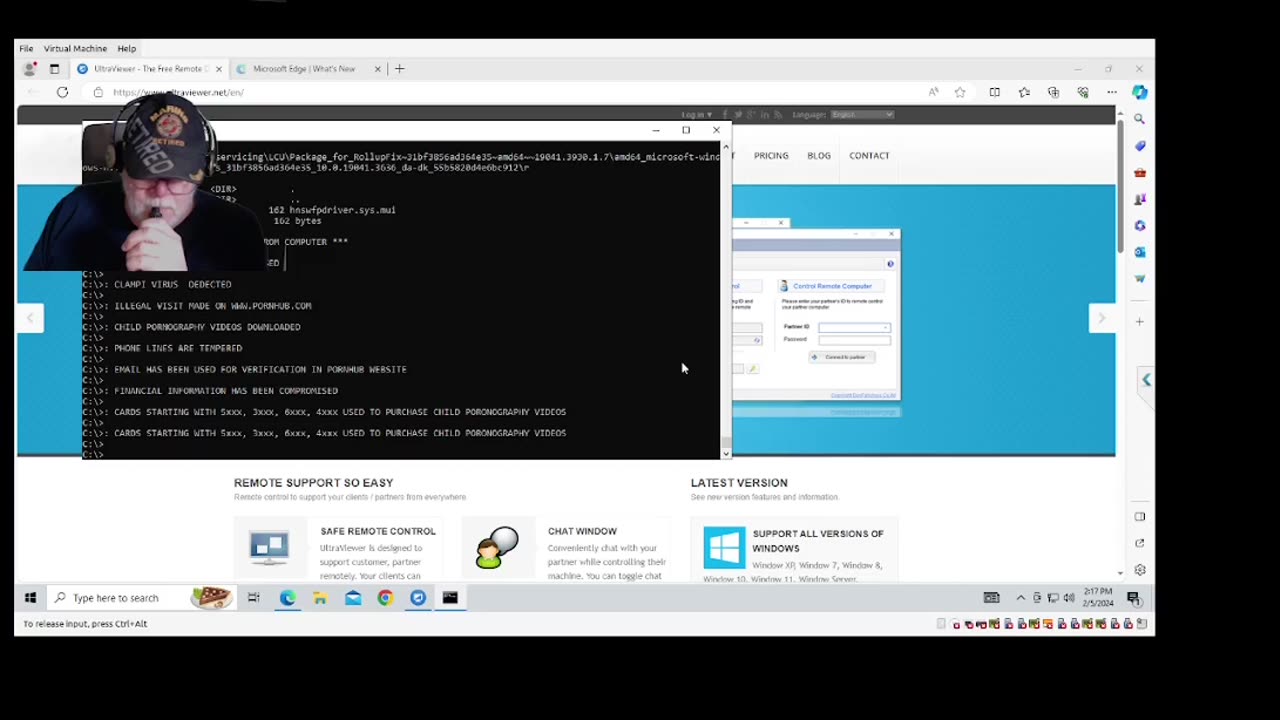Click the CHAT WINDOW heading

coord(582,531)
